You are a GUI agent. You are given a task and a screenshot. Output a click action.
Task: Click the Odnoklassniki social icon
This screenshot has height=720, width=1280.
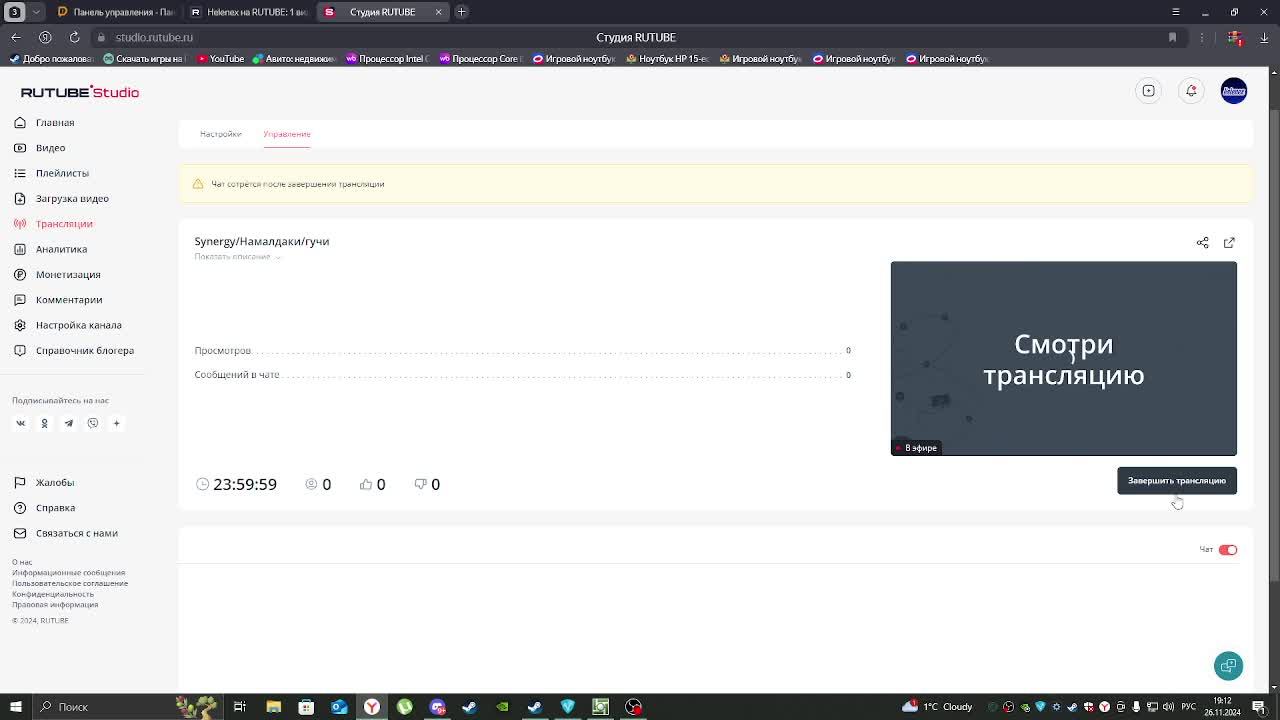click(x=44, y=423)
